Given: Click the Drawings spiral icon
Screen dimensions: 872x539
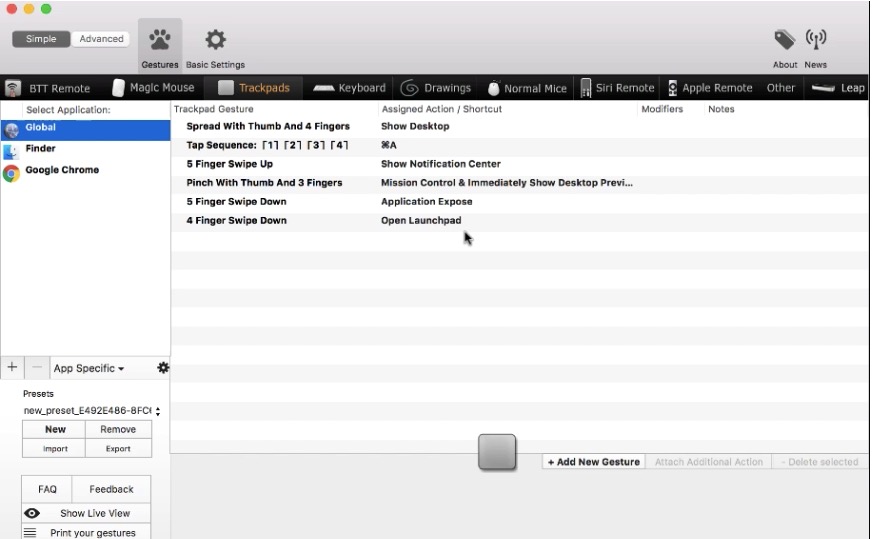Looking at the screenshot, I should coord(409,88).
